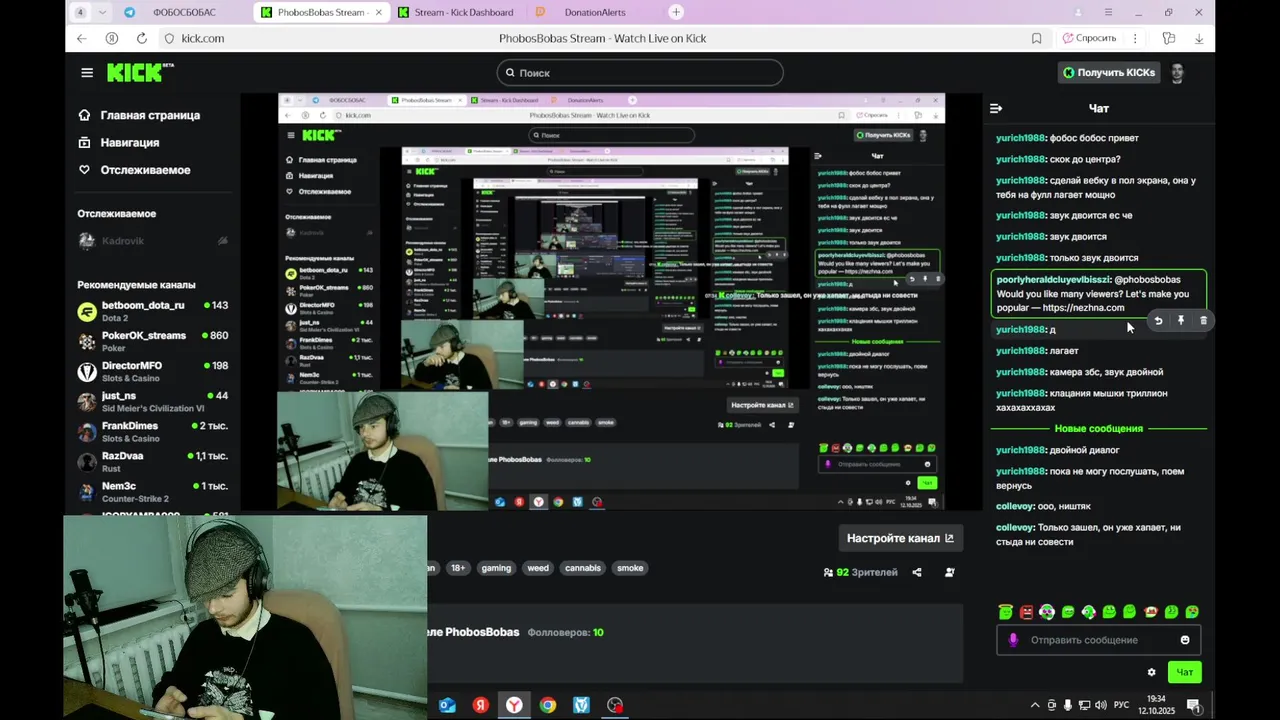Open a new browser tab

676,12
